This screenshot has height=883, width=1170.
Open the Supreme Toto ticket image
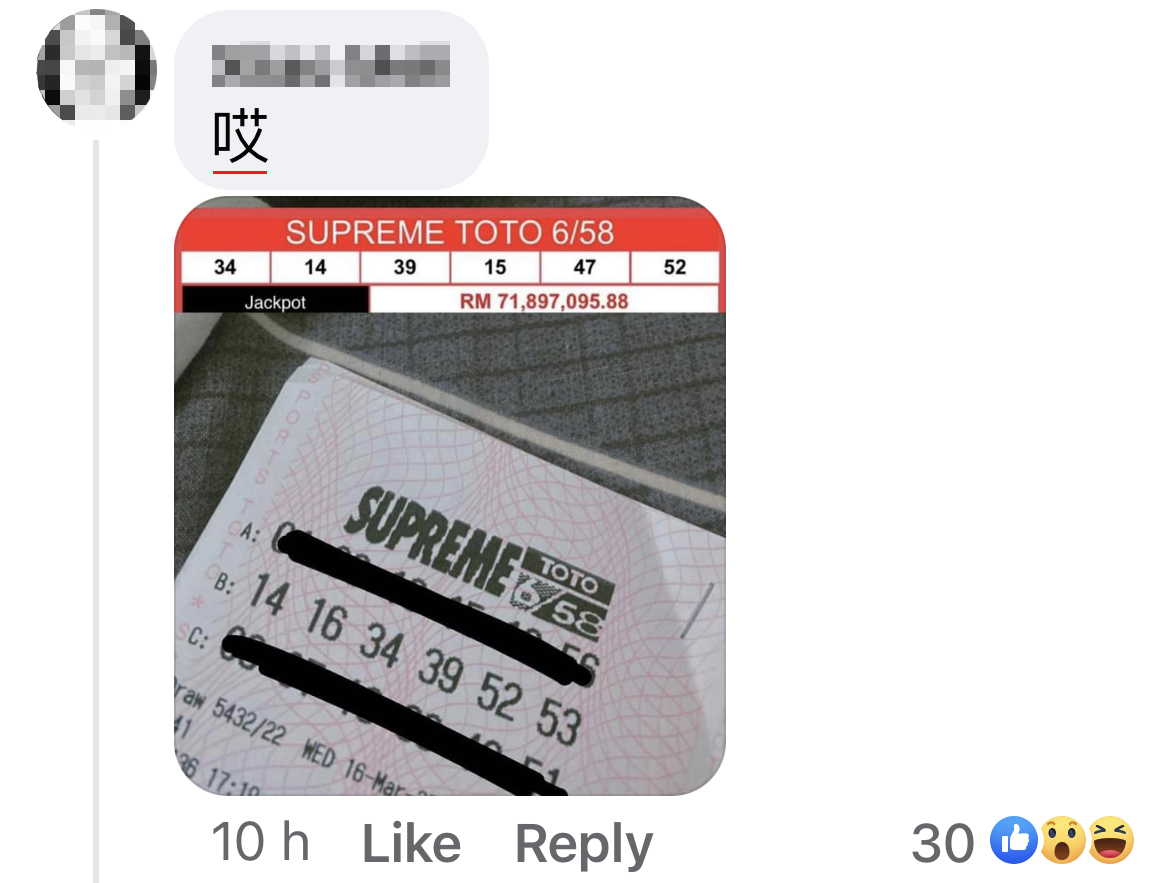[450, 496]
